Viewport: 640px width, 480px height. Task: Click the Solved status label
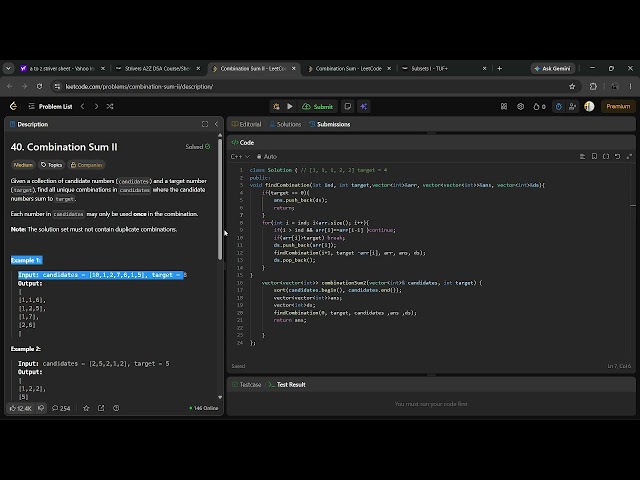[198, 147]
